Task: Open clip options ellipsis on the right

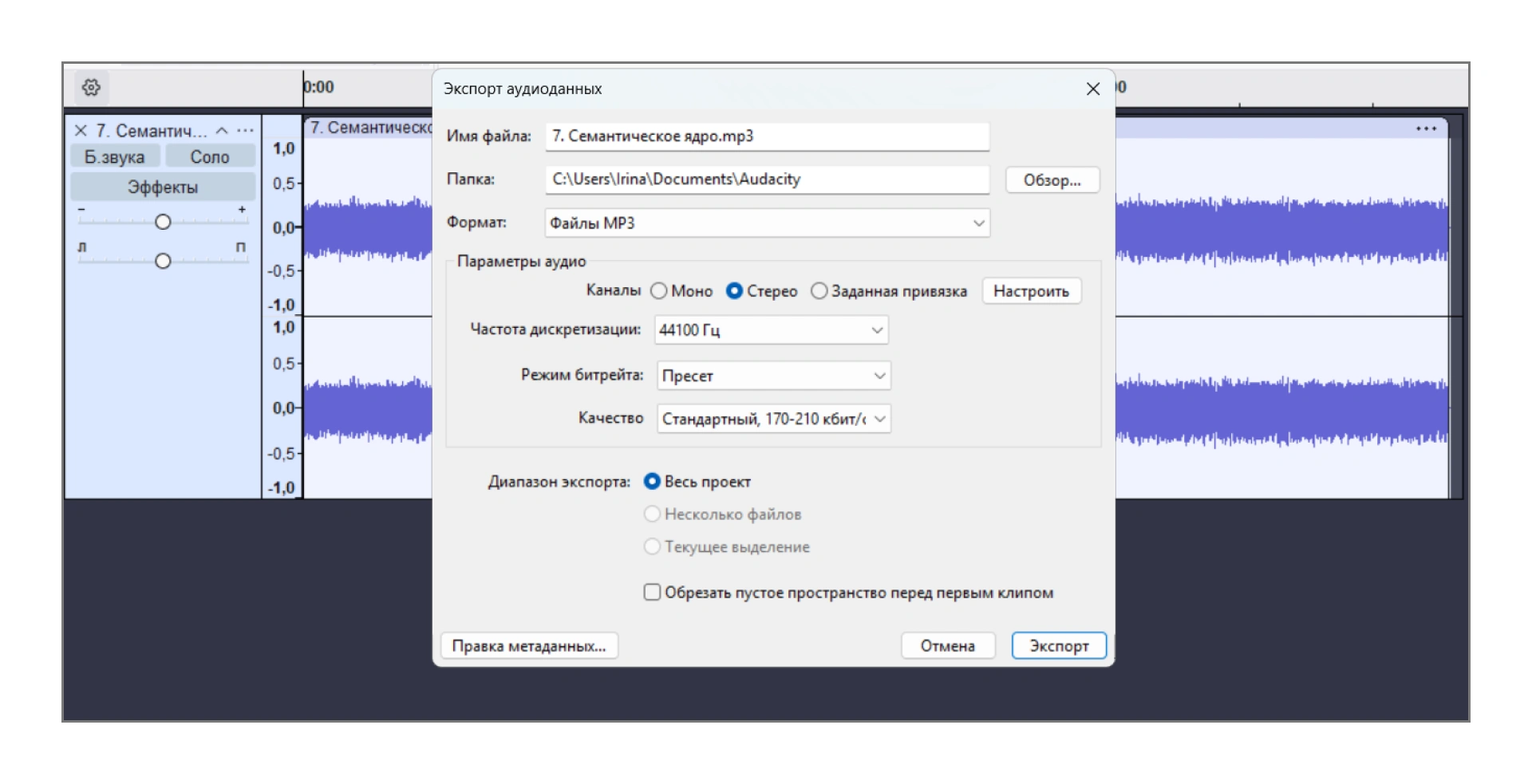Action: pyautogui.click(x=1426, y=128)
